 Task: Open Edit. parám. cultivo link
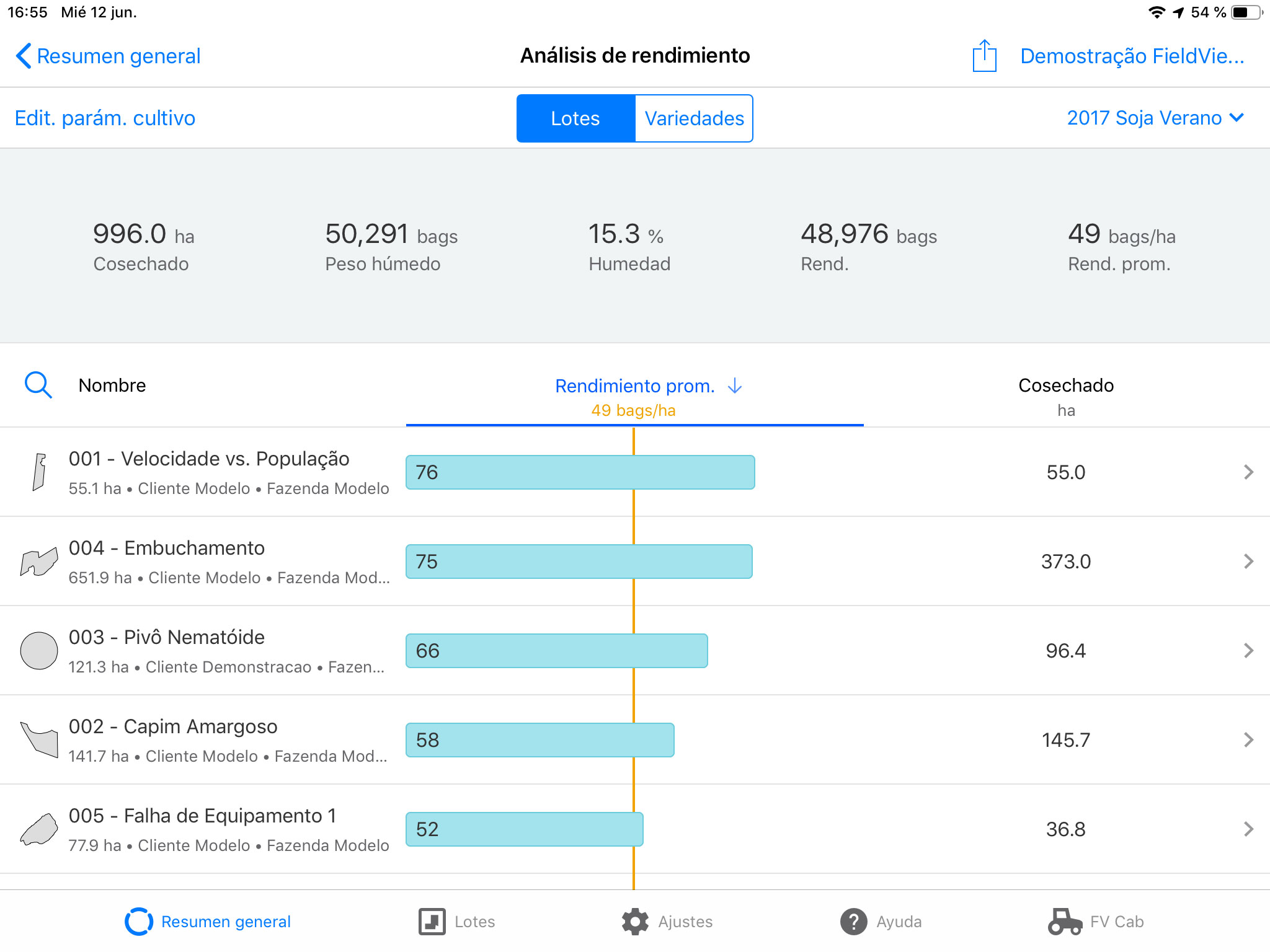click(x=105, y=118)
